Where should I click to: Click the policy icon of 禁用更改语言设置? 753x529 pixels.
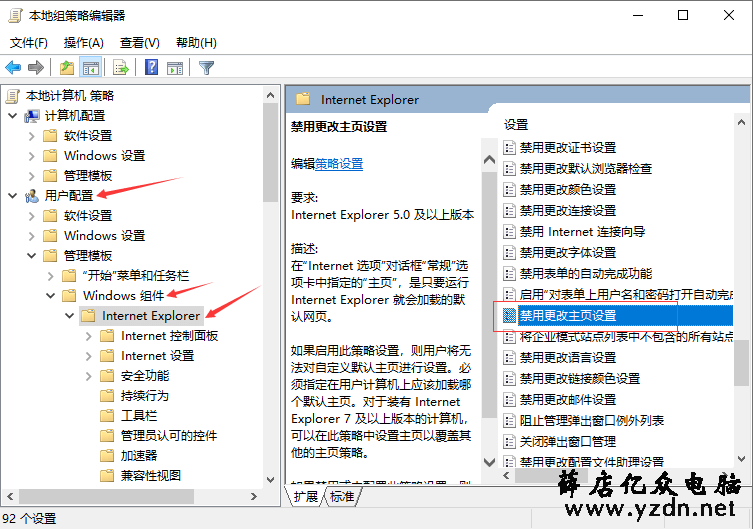(509, 358)
